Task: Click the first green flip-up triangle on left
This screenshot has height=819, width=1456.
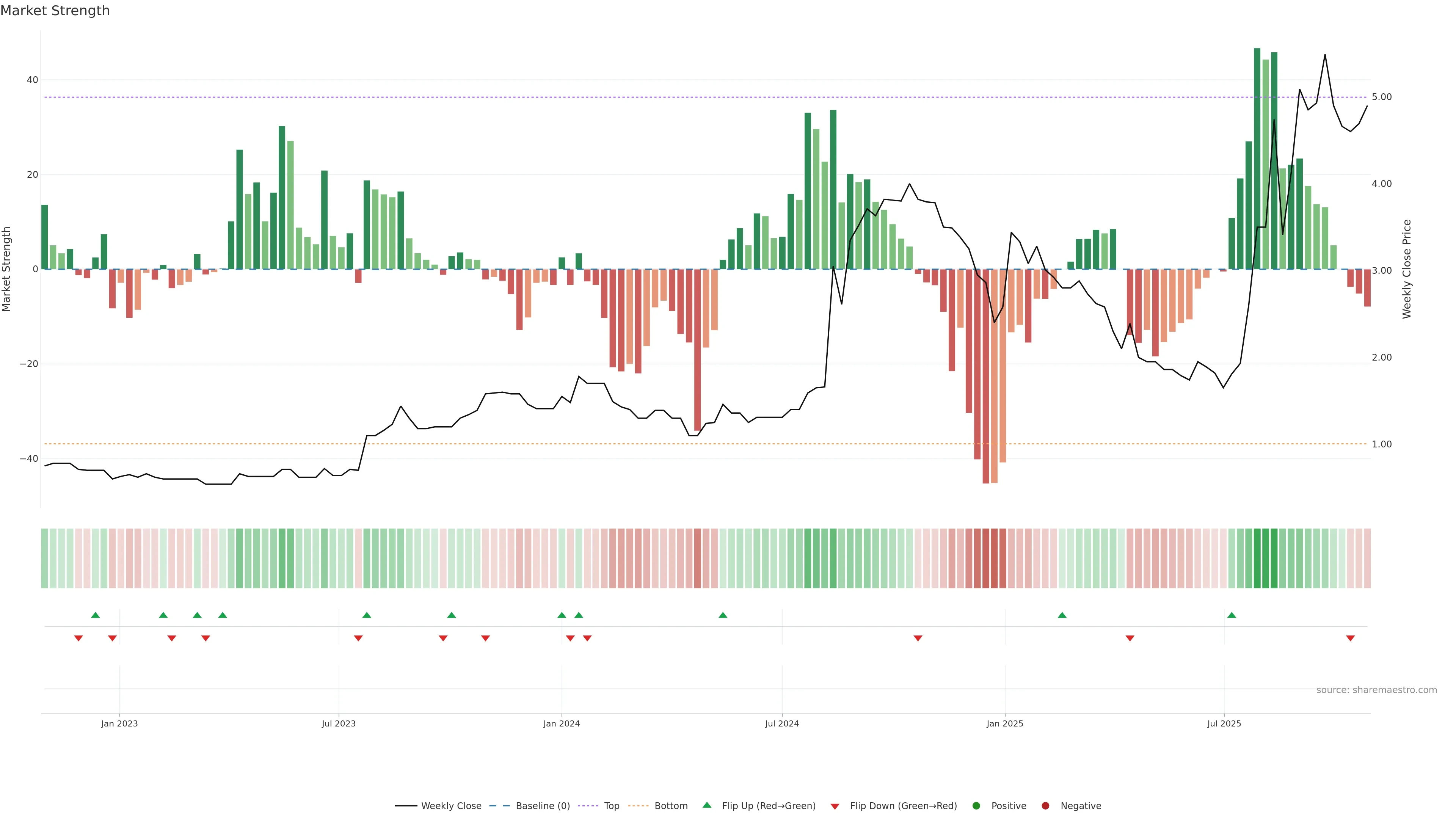Action: click(x=96, y=615)
